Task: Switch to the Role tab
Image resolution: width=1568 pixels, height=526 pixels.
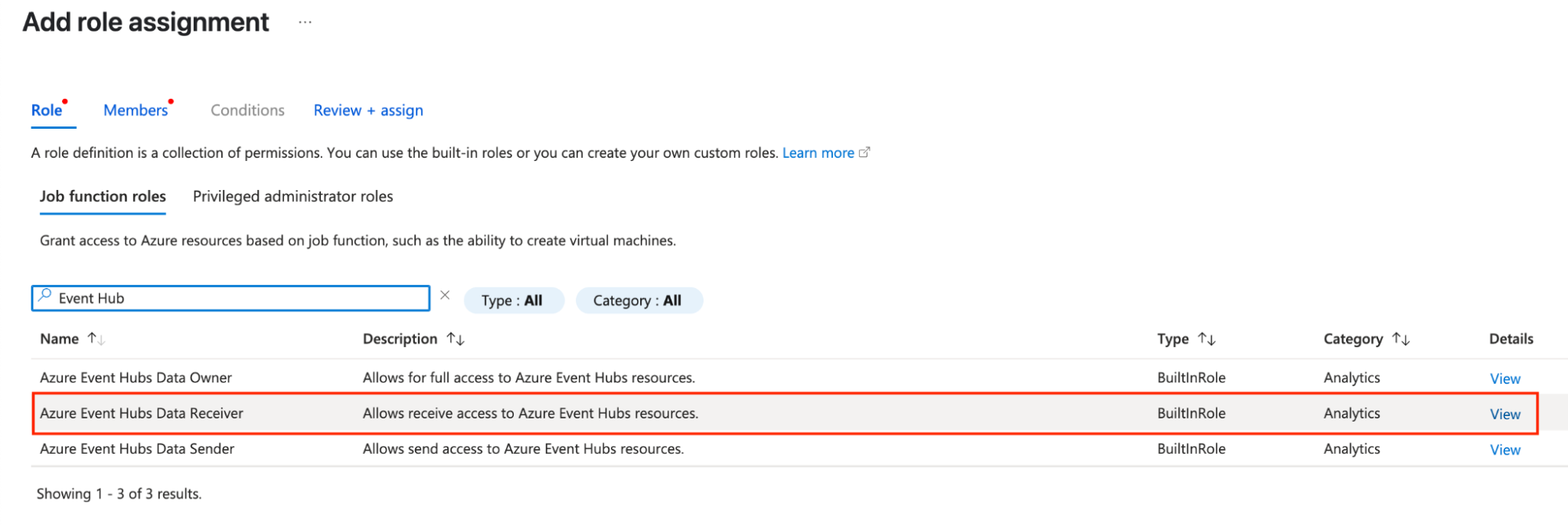Action: [x=47, y=111]
